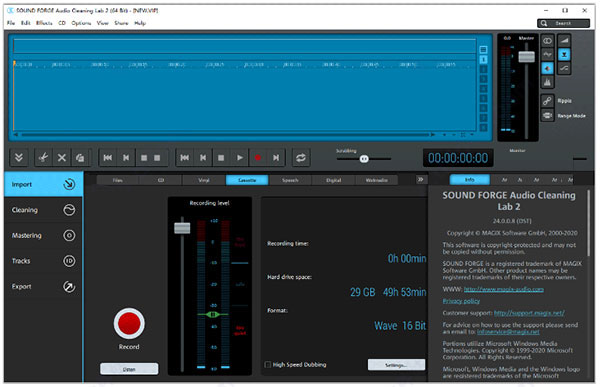Select the Info tab in the right panel
600x387 pixels.
[x=470, y=180]
